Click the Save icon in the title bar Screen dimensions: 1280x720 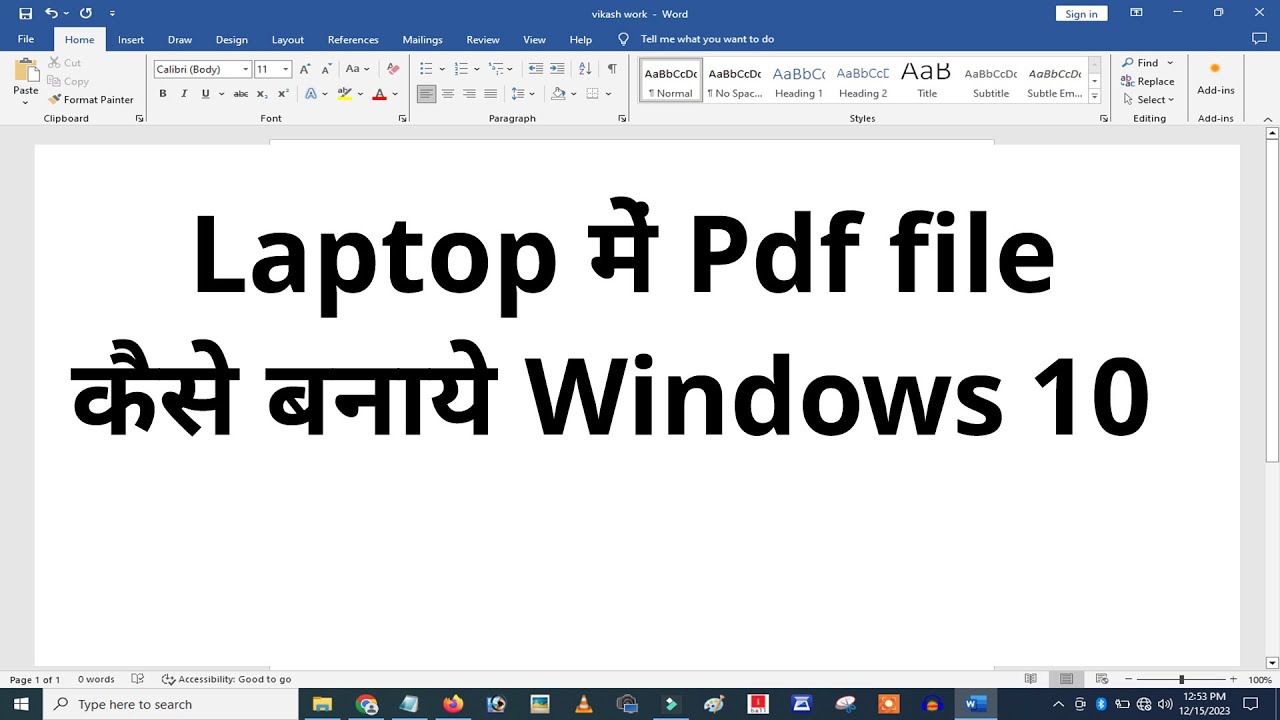pos(26,13)
